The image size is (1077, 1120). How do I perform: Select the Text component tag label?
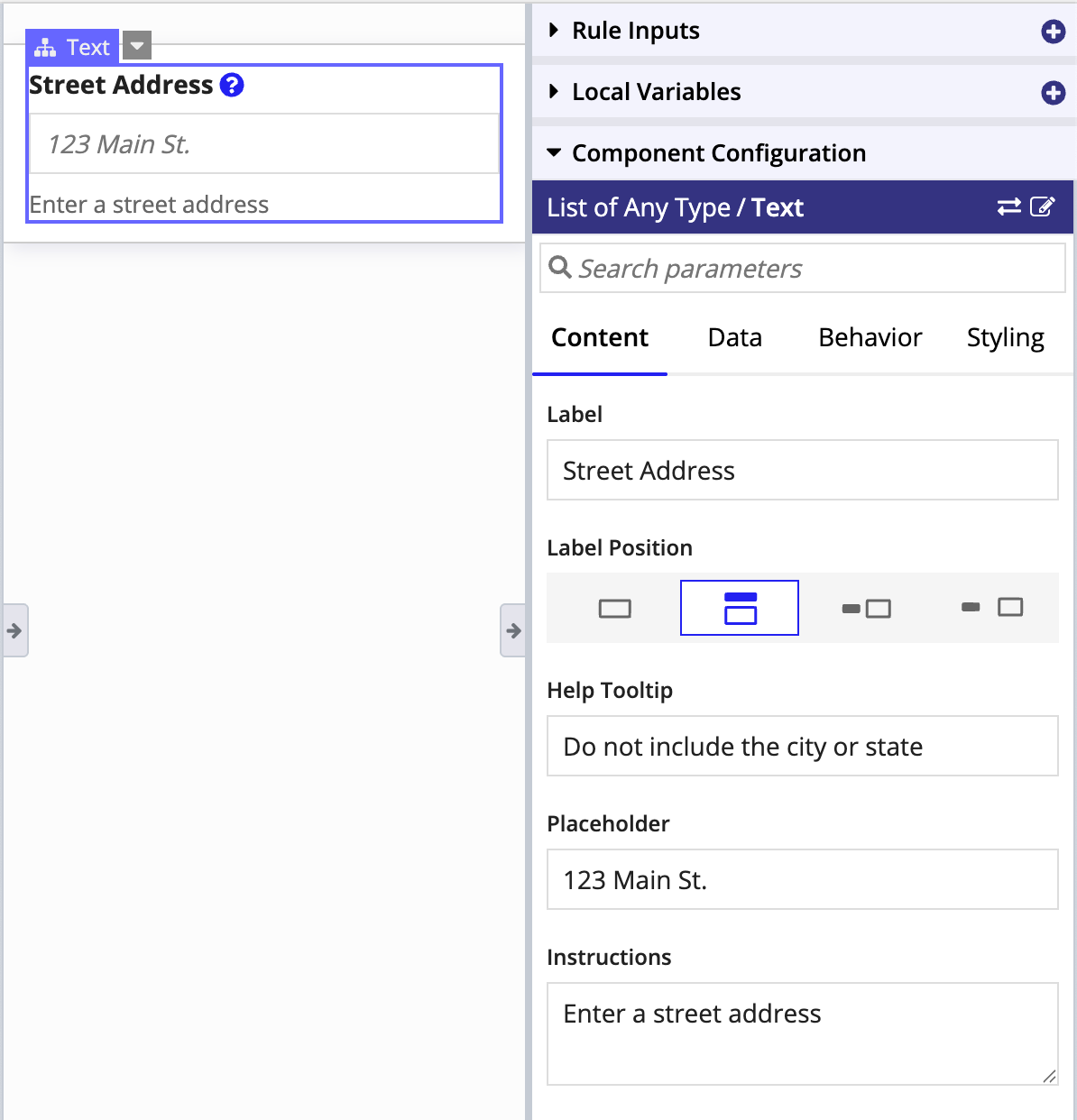[87, 47]
